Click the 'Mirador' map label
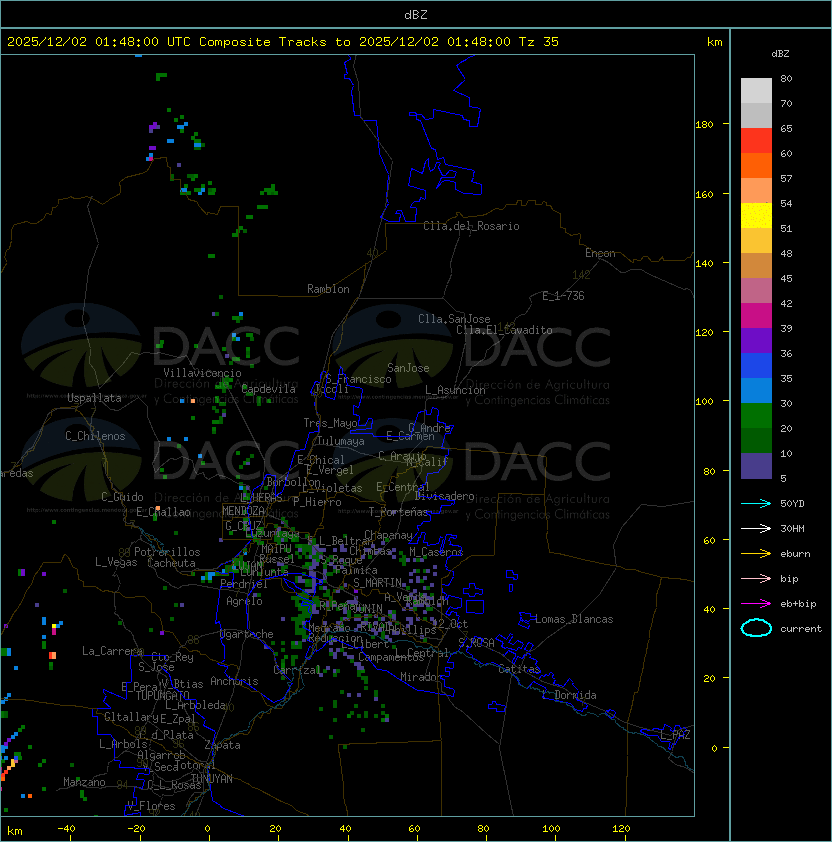832x842 pixels. pyautogui.click(x=421, y=677)
